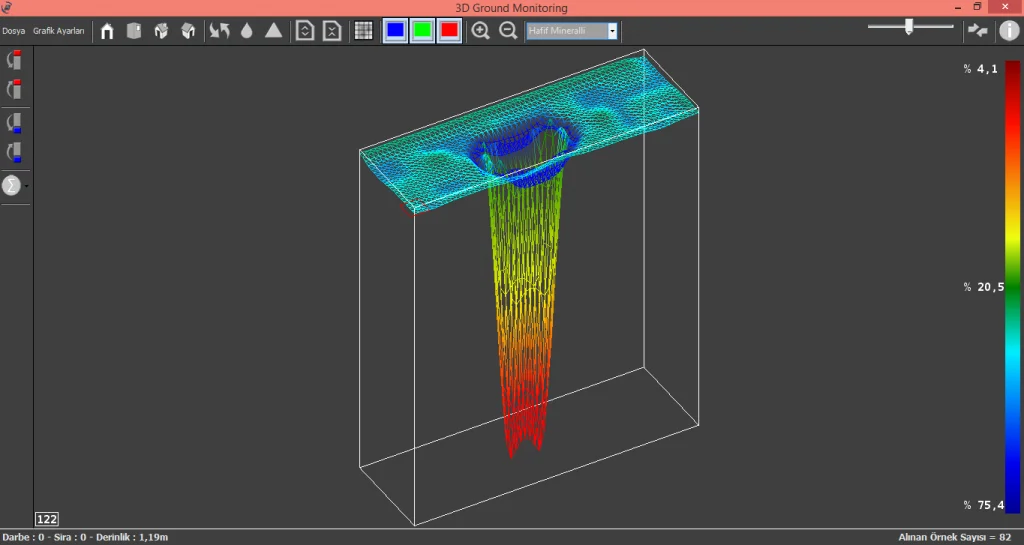1024x545 pixels.
Task: Click the water drop icon in toolbar
Action: tap(246, 31)
